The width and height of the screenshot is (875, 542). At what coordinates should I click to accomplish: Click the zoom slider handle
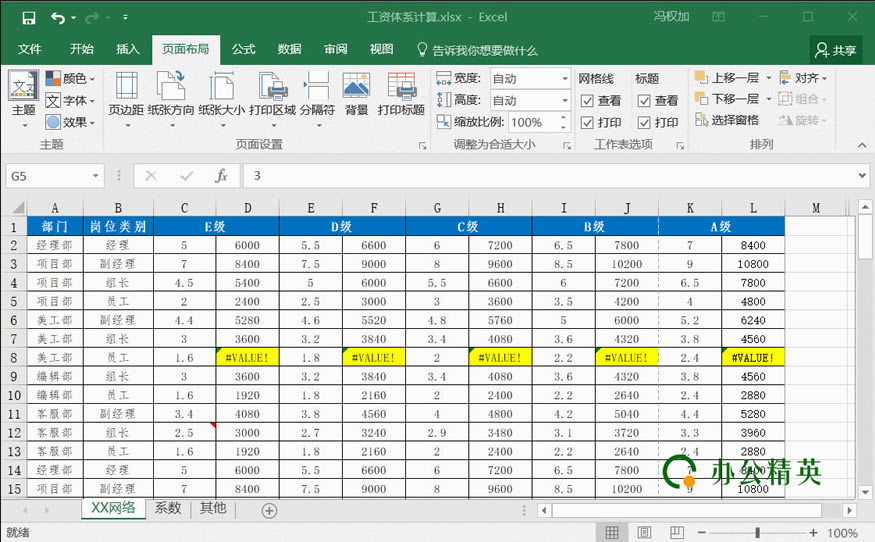pos(757,533)
